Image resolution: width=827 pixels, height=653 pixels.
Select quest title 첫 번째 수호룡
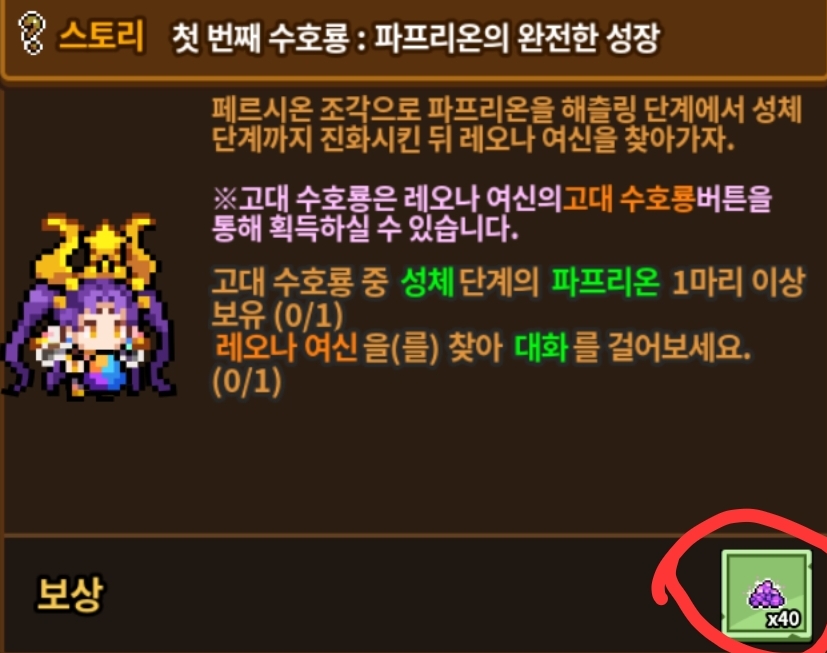click(x=261, y=38)
